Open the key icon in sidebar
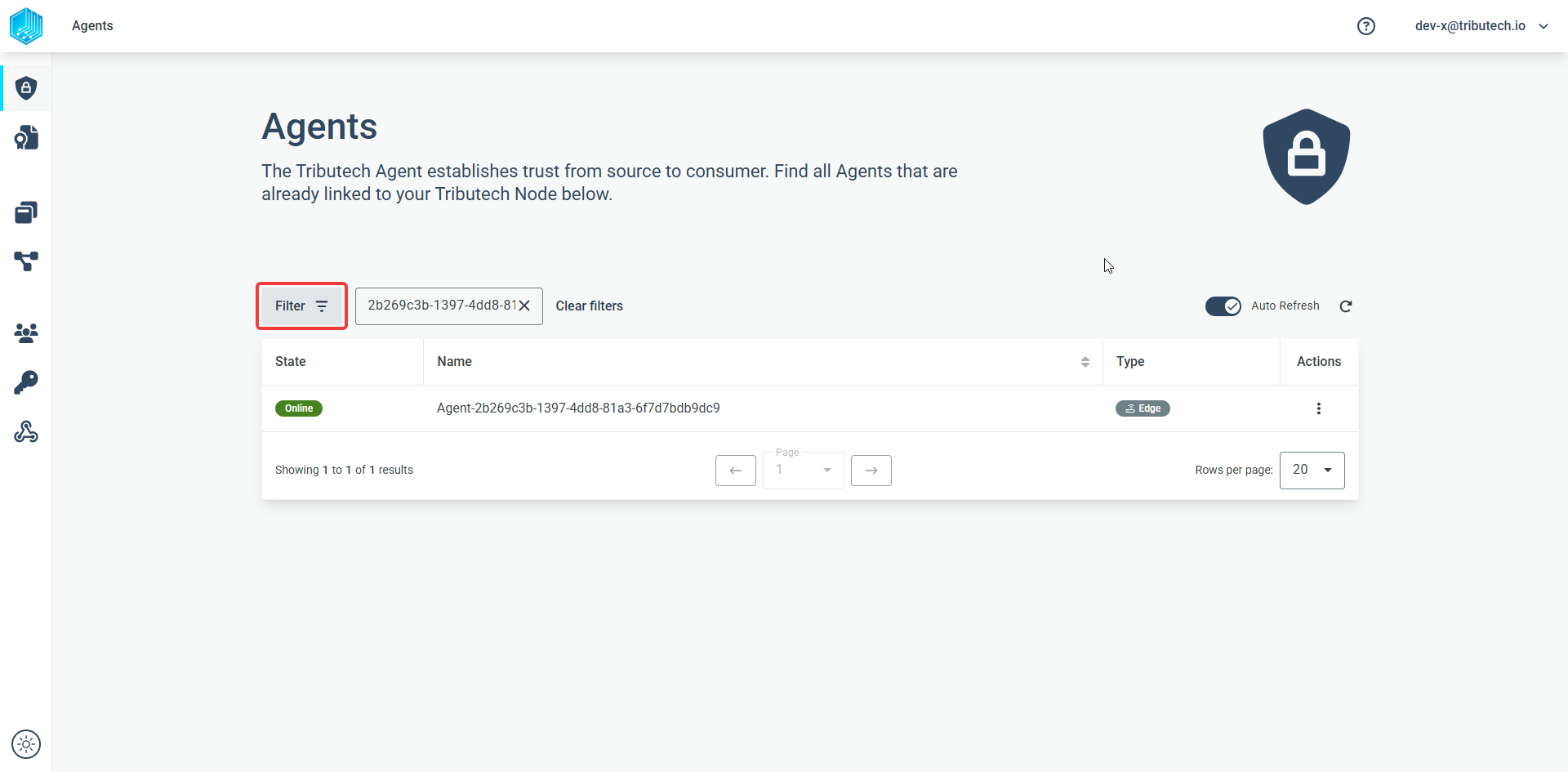This screenshot has width=1568, height=772. point(26,382)
